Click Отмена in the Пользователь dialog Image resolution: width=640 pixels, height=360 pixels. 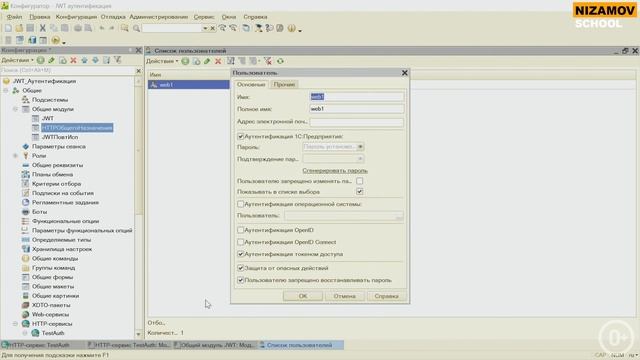point(344,296)
